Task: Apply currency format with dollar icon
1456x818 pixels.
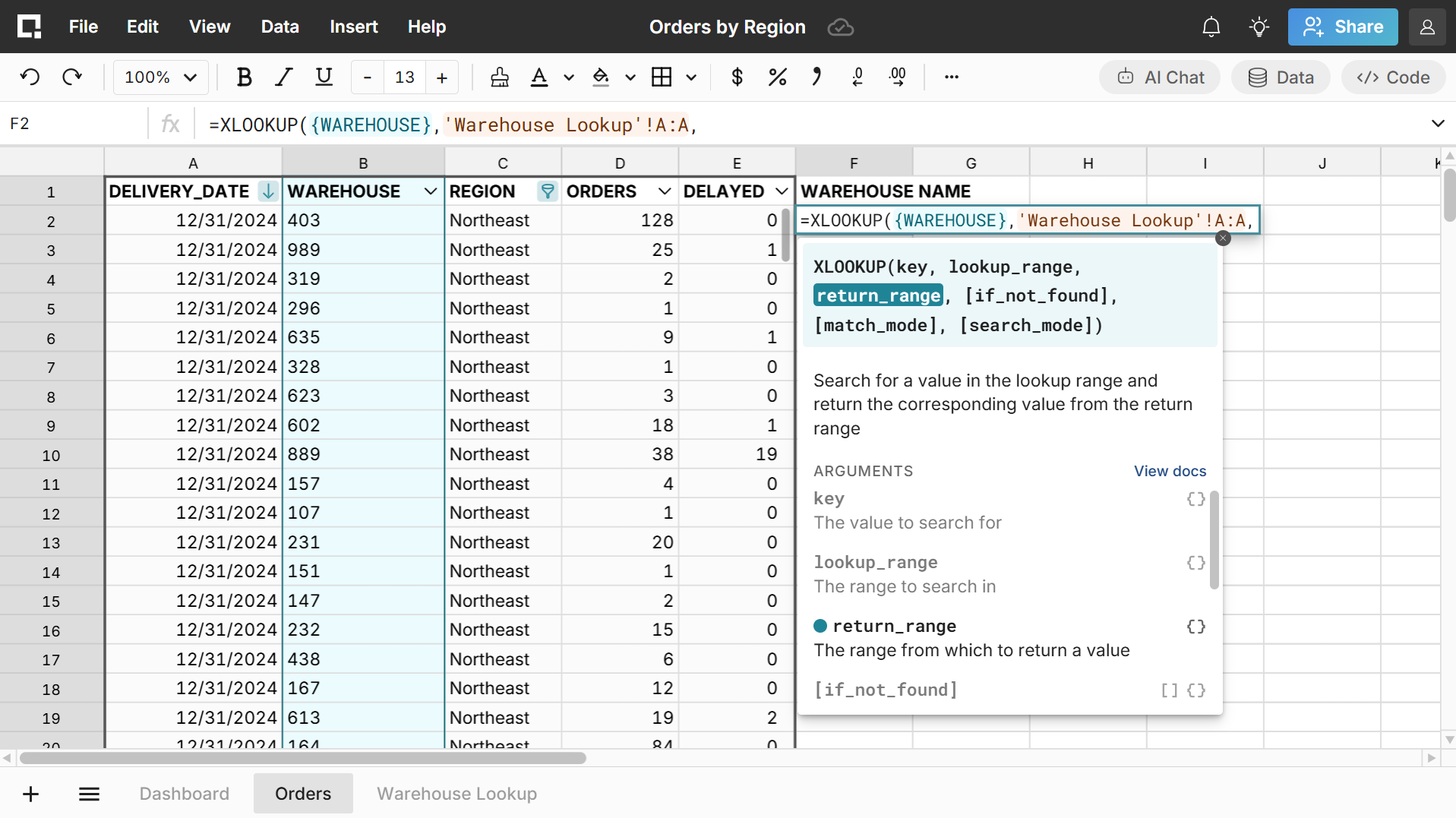Action: pyautogui.click(x=736, y=77)
